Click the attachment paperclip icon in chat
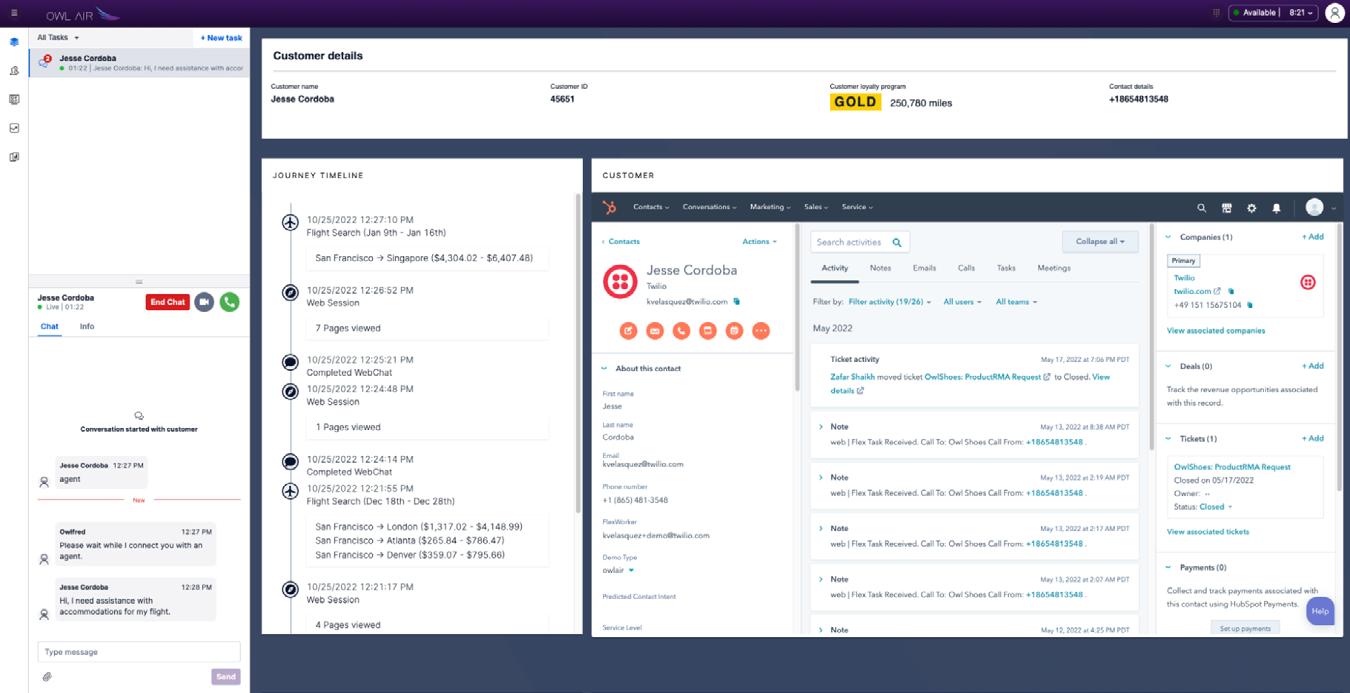The height and width of the screenshot is (693, 1350). (x=47, y=677)
